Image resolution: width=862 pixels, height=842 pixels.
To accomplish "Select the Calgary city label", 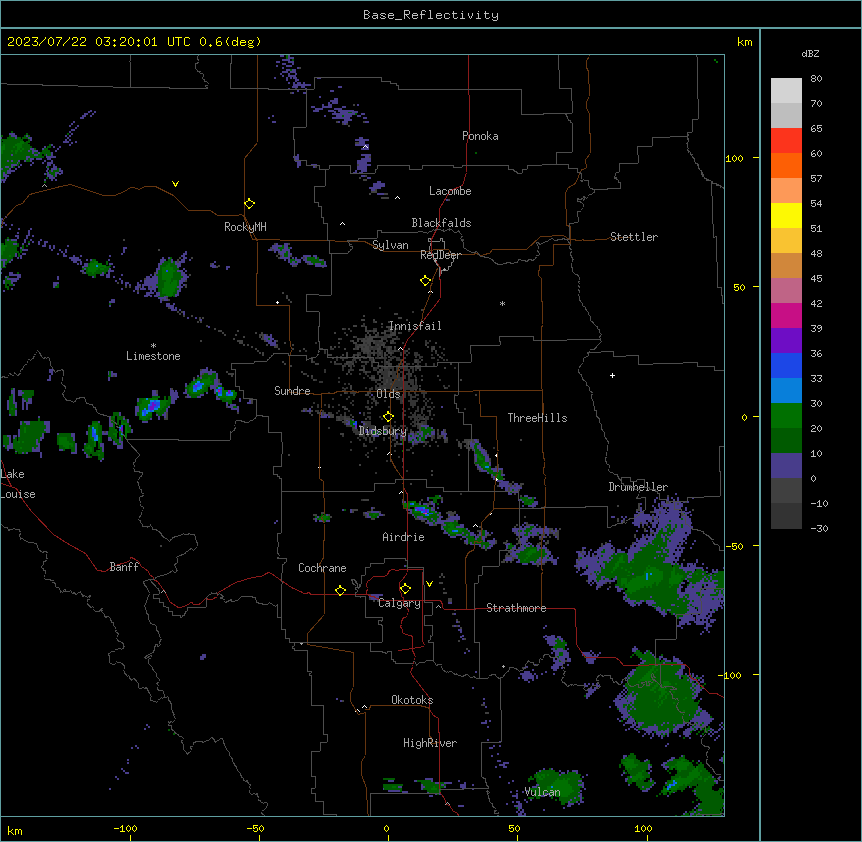I will point(399,603).
